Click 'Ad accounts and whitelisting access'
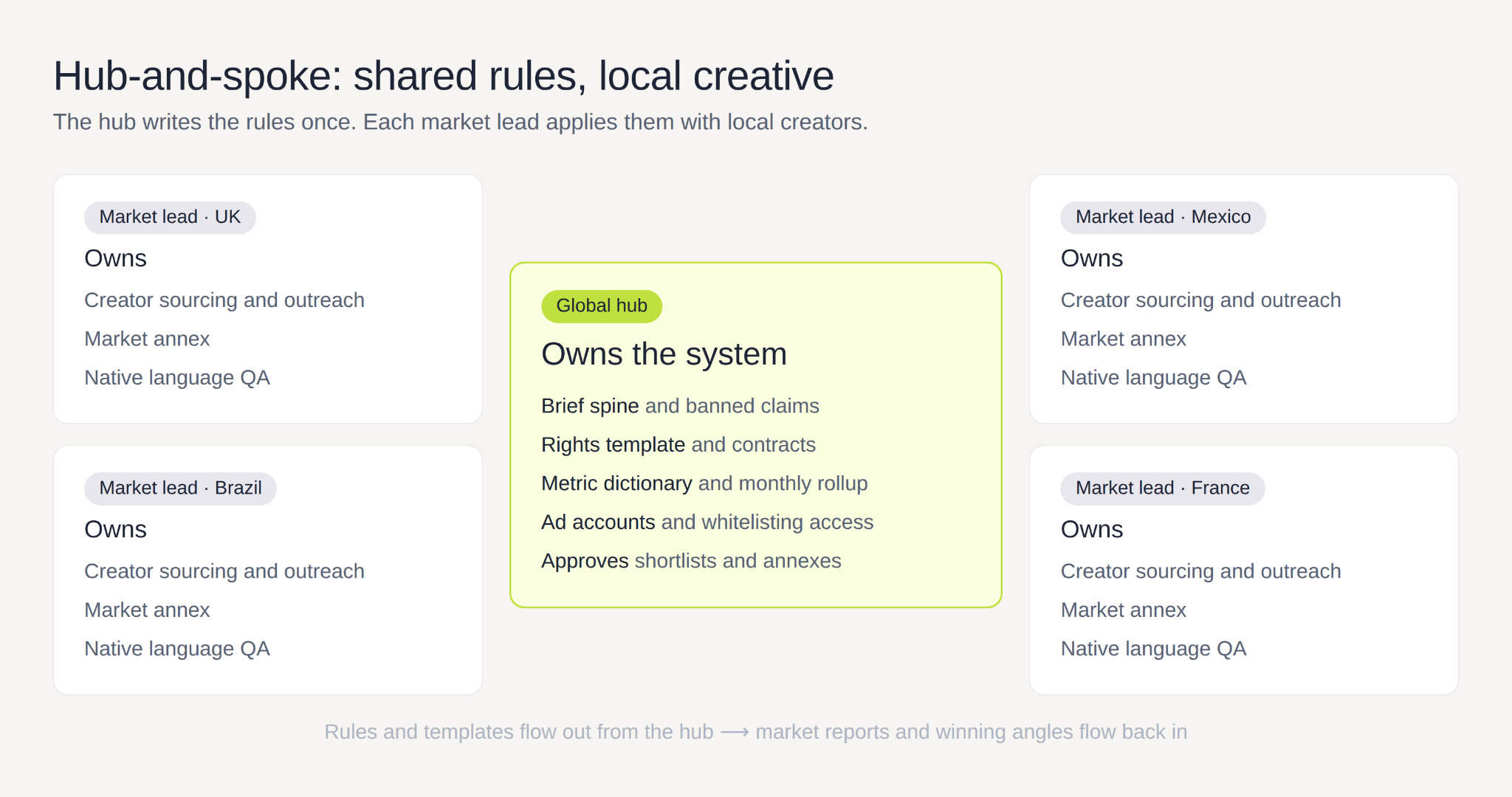1512x797 pixels. pyautogui.click(x=707, y=522)
